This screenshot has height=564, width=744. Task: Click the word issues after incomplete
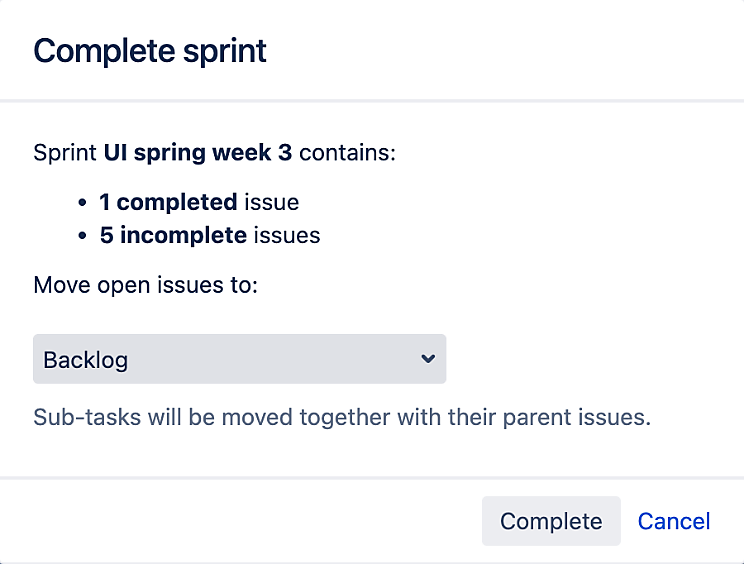(287, 235)
